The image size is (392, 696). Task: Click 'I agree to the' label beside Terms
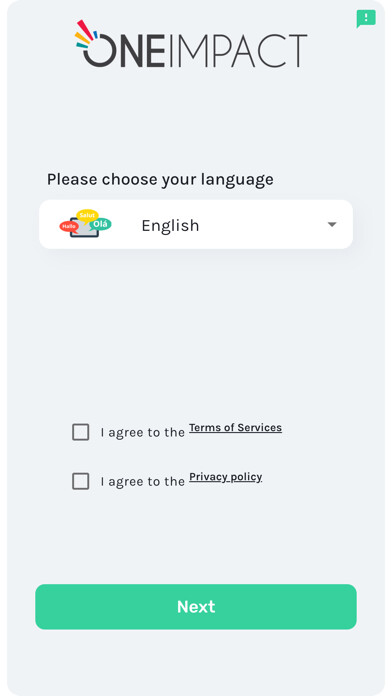pos(143,433)
